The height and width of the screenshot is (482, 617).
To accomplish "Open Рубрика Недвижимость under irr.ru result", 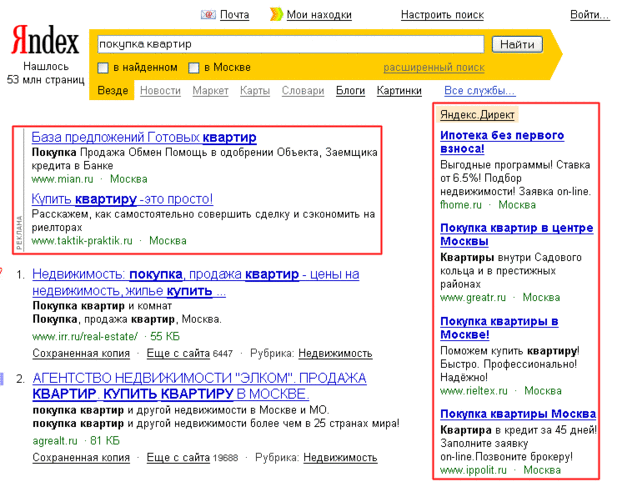I will pos(335,353).
